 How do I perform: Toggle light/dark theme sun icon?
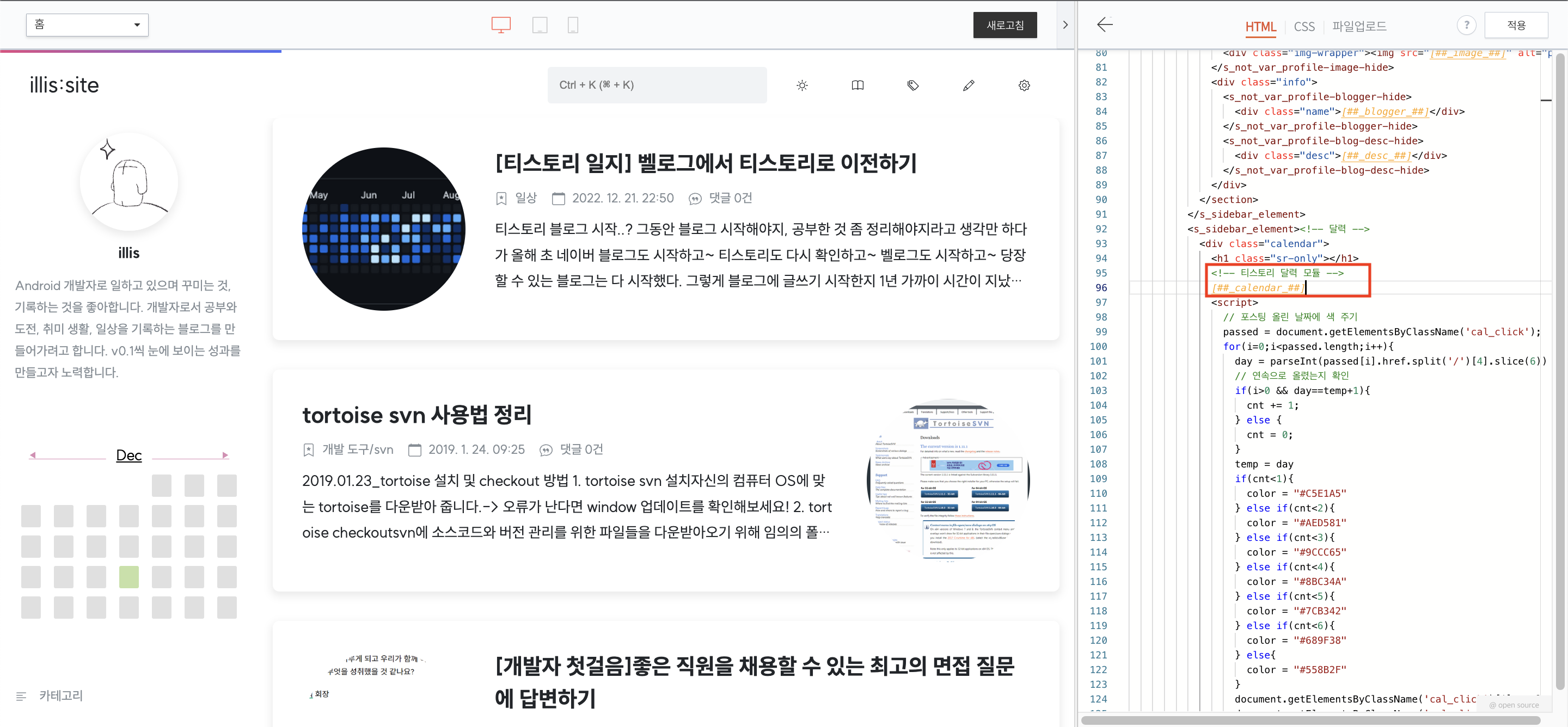(x=801, y=85)
